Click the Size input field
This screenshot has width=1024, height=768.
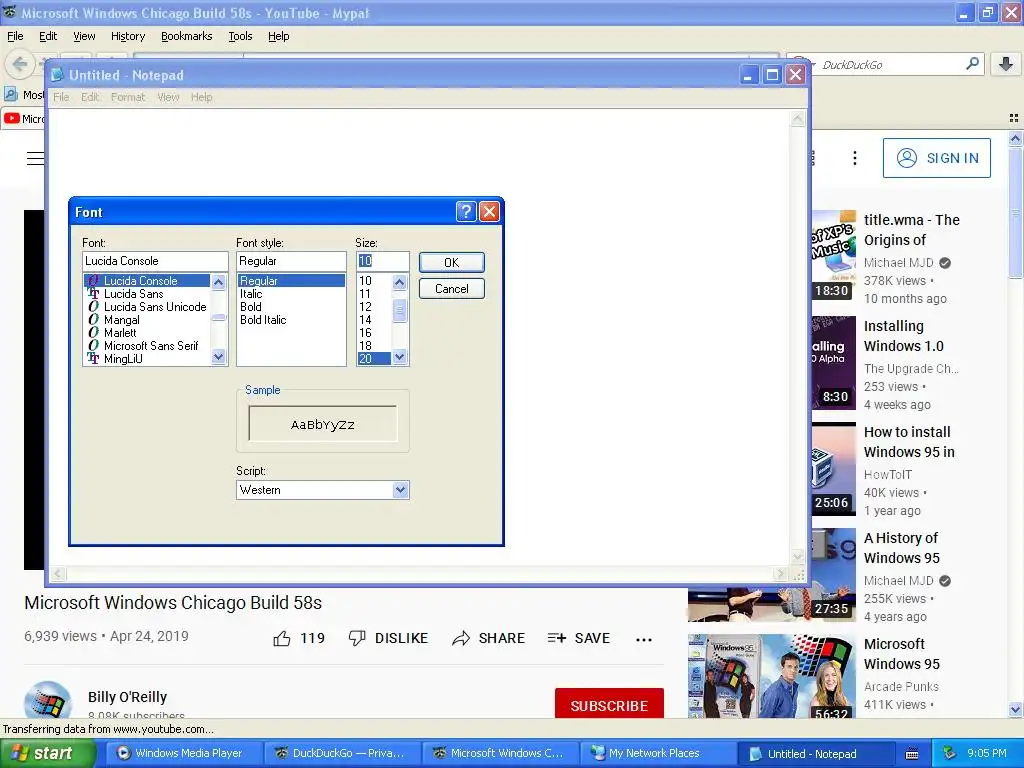click(383, 261)
